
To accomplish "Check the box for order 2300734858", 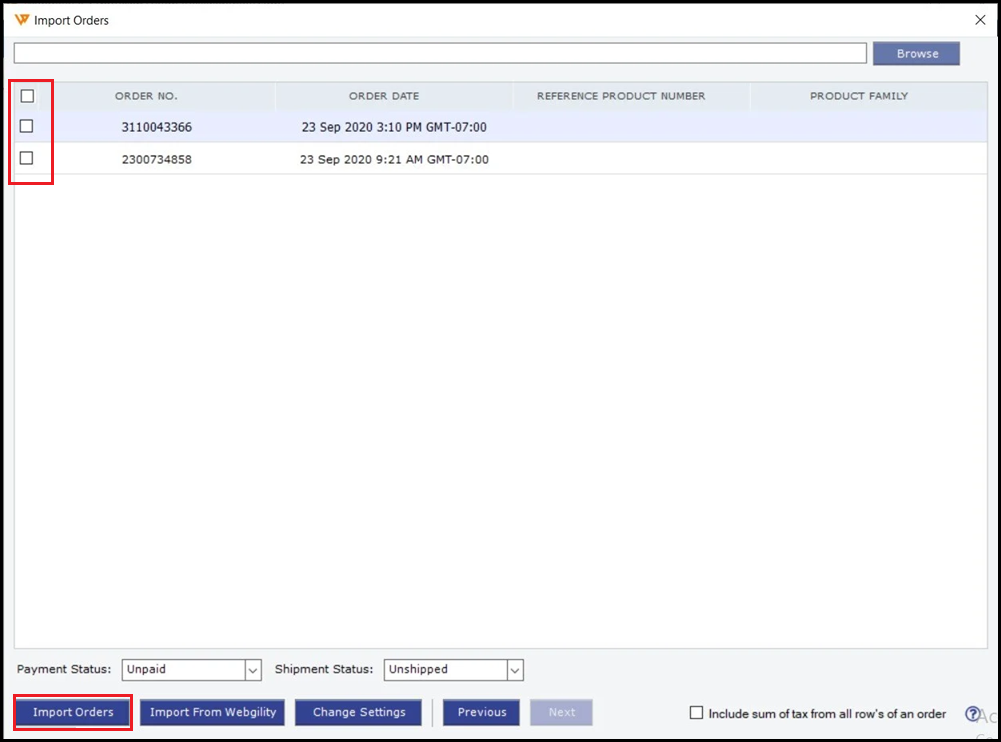I will coord(27,158).
